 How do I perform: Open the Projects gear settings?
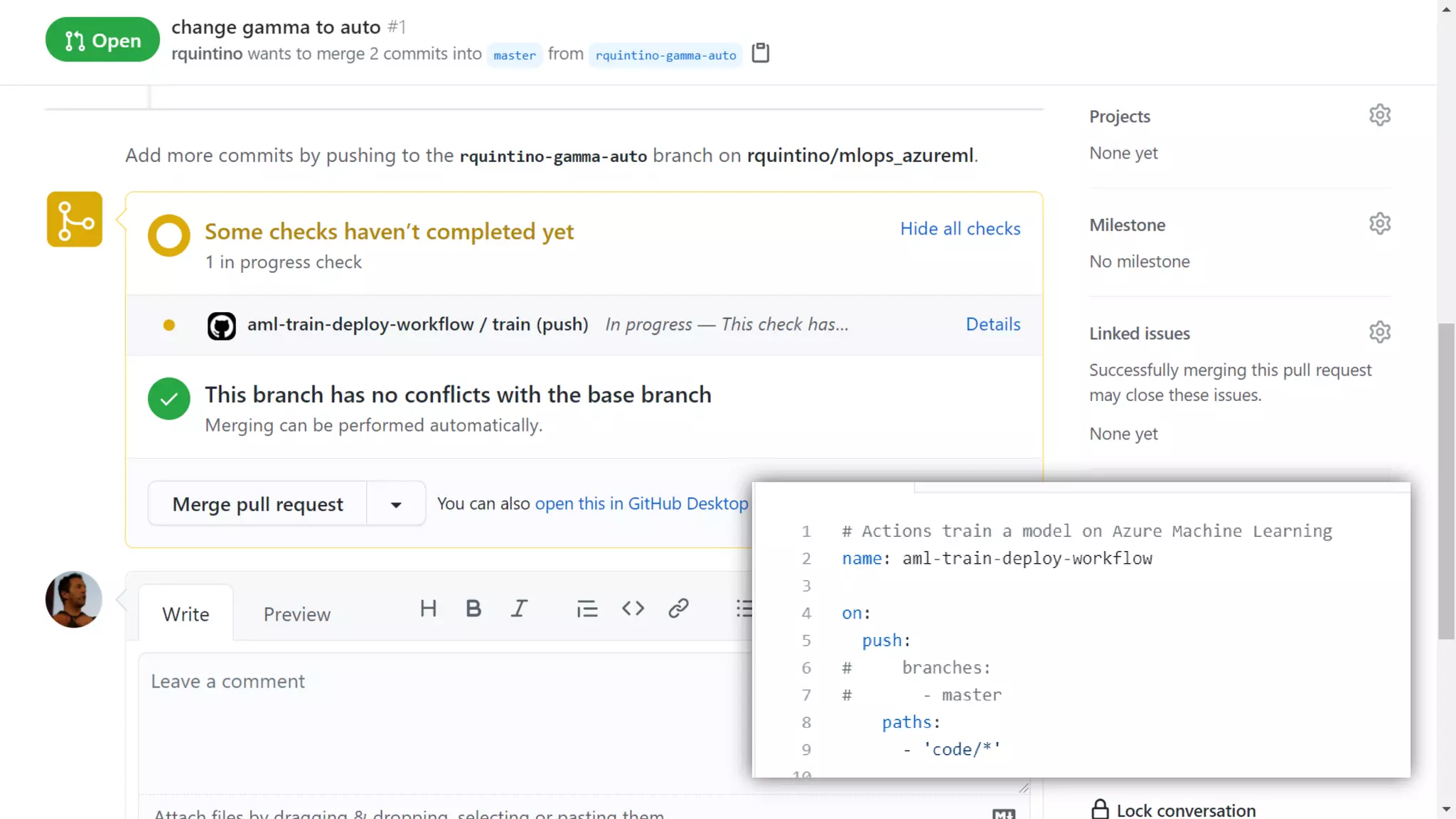pyautogui.click(x=1379, y=115)
